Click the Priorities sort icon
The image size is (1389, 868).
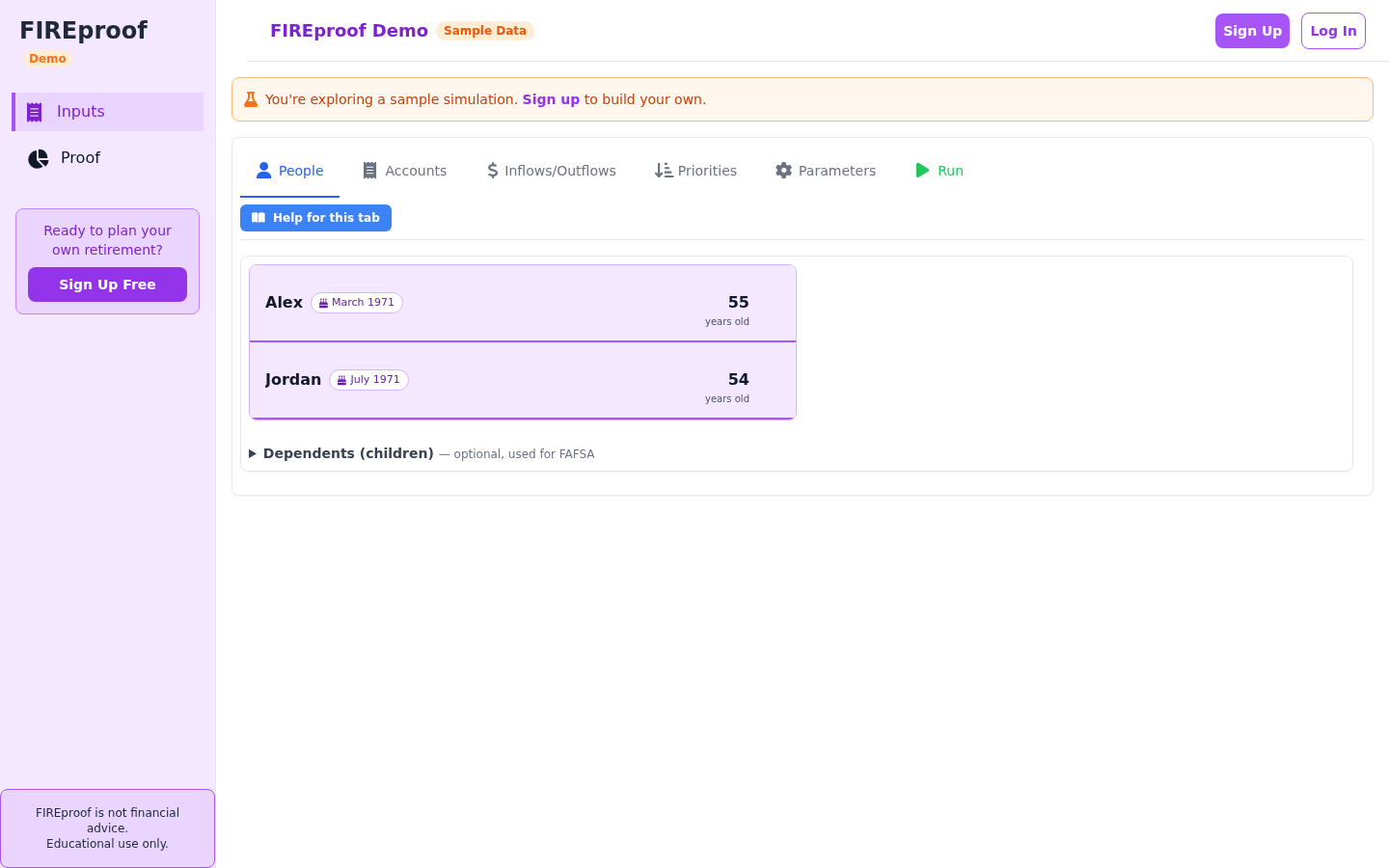pos(664,171)
